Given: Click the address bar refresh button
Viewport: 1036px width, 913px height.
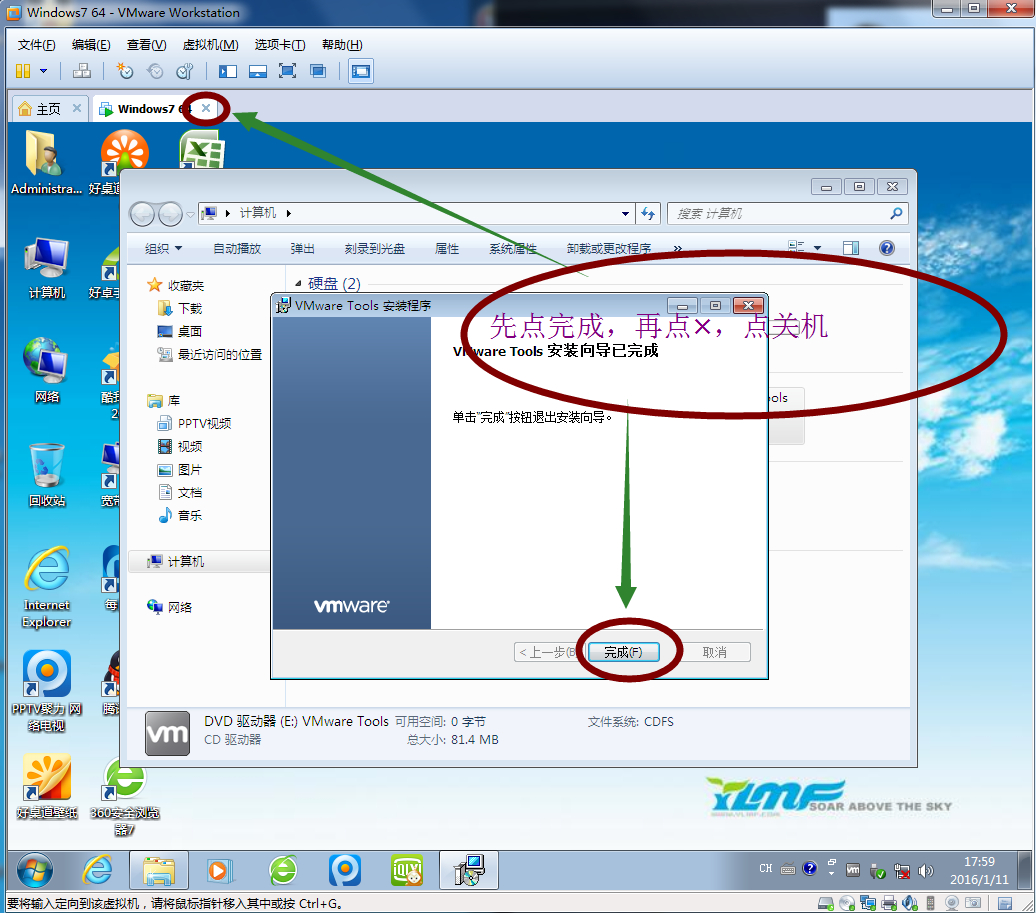Looking at the screenshot, I should click(648, 214).
